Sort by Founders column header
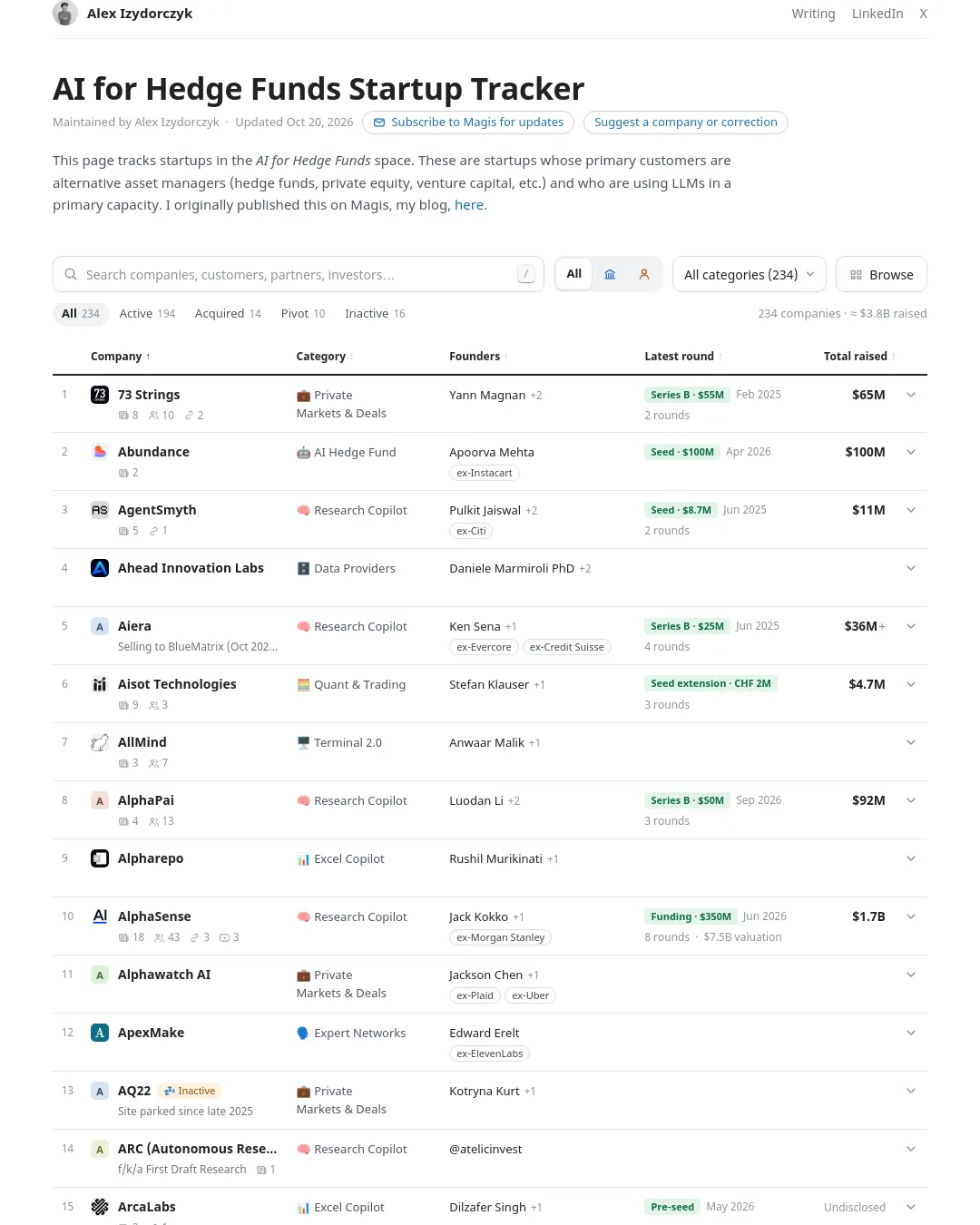The height and width of the screenshot is (1225, 980). pos(478,357)
